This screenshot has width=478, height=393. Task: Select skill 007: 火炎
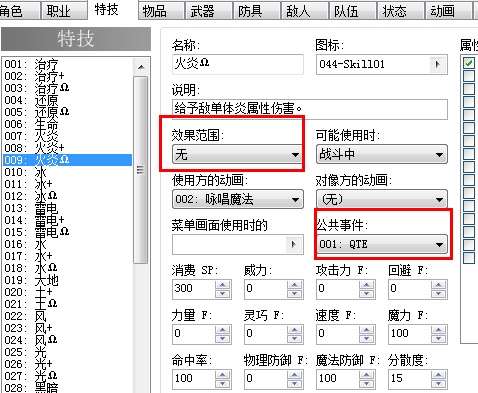[x=68, y=136]
